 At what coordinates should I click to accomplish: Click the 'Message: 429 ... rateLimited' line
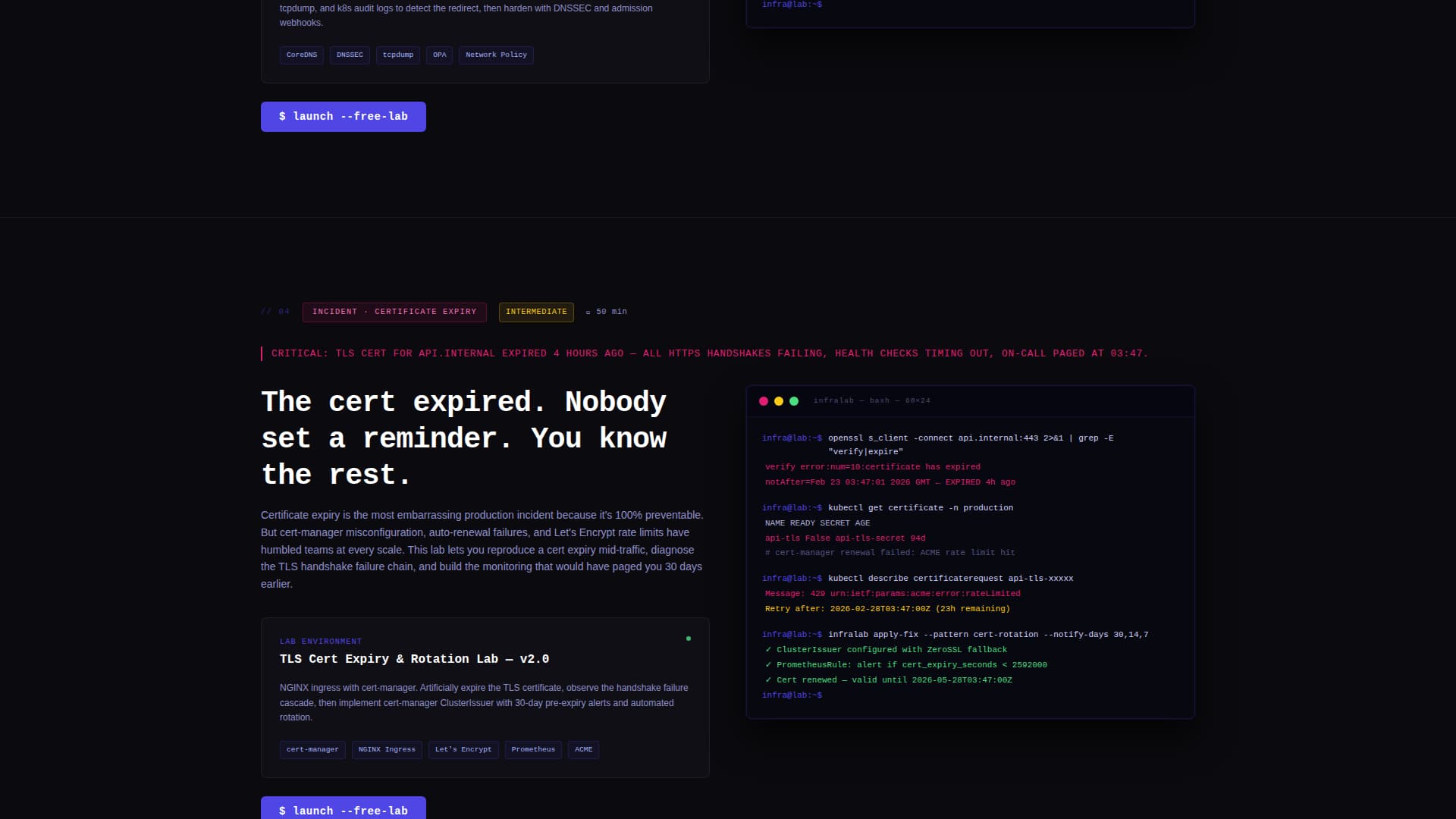tap(893, 594)
